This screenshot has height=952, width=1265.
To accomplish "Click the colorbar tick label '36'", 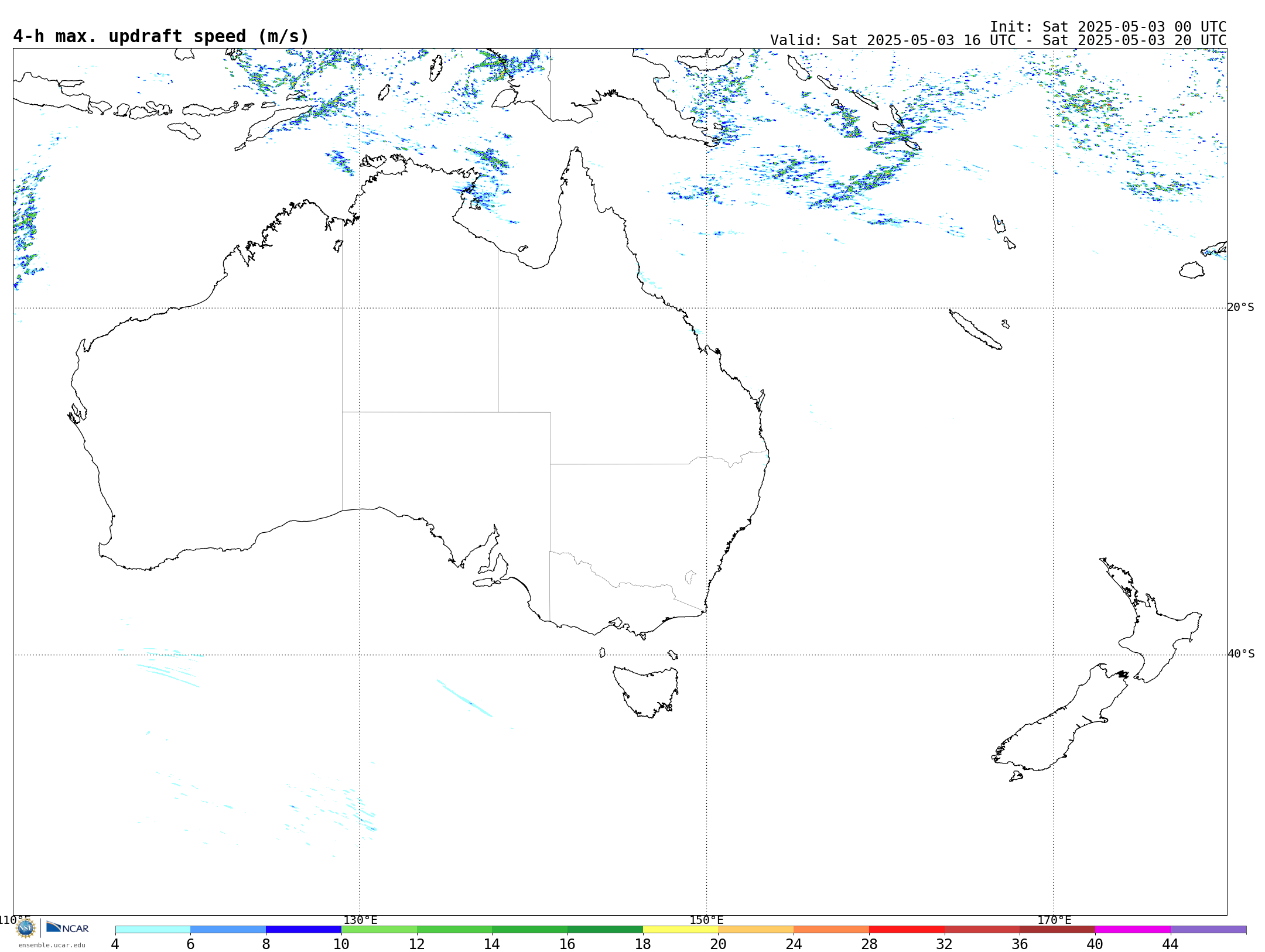I will (1020, 944).
